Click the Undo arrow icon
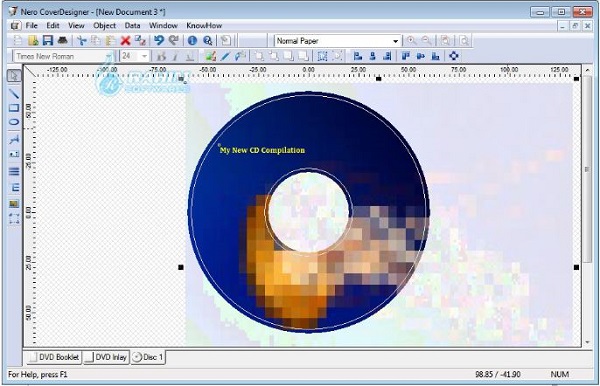The height and width of the screenshot is (386, 600). pos(159,41)
